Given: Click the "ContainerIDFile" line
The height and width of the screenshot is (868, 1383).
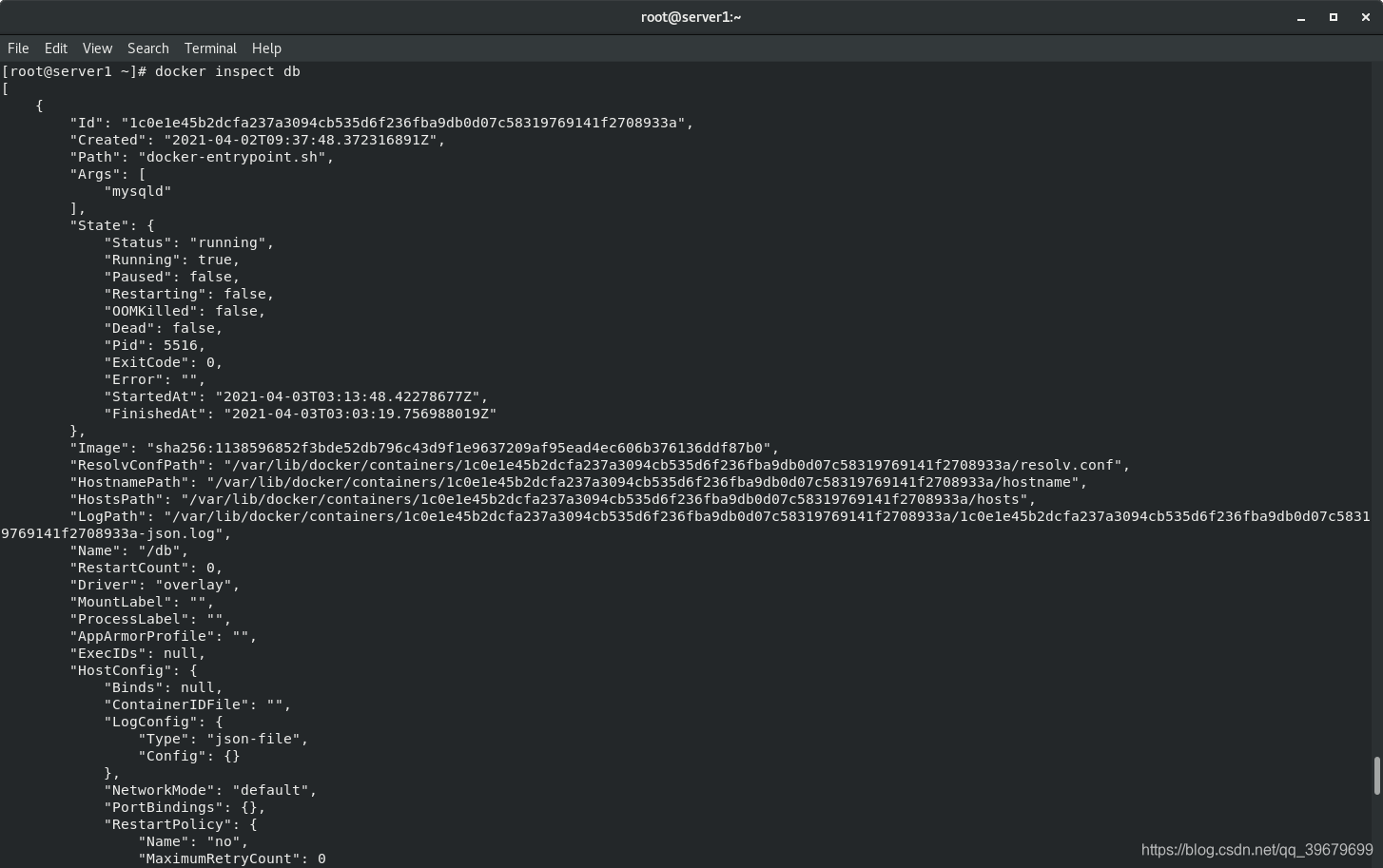Looking at the screenshot, I should point(198,704).
